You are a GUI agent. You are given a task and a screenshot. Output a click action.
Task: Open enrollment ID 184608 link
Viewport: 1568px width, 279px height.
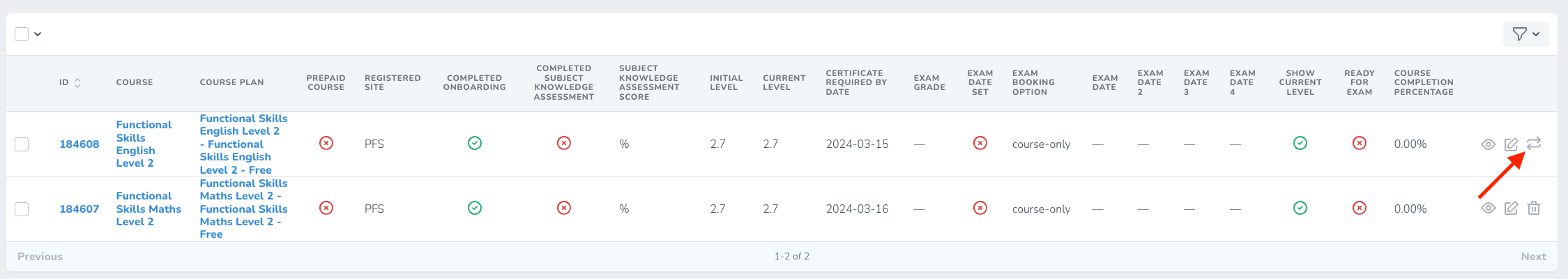79,144
